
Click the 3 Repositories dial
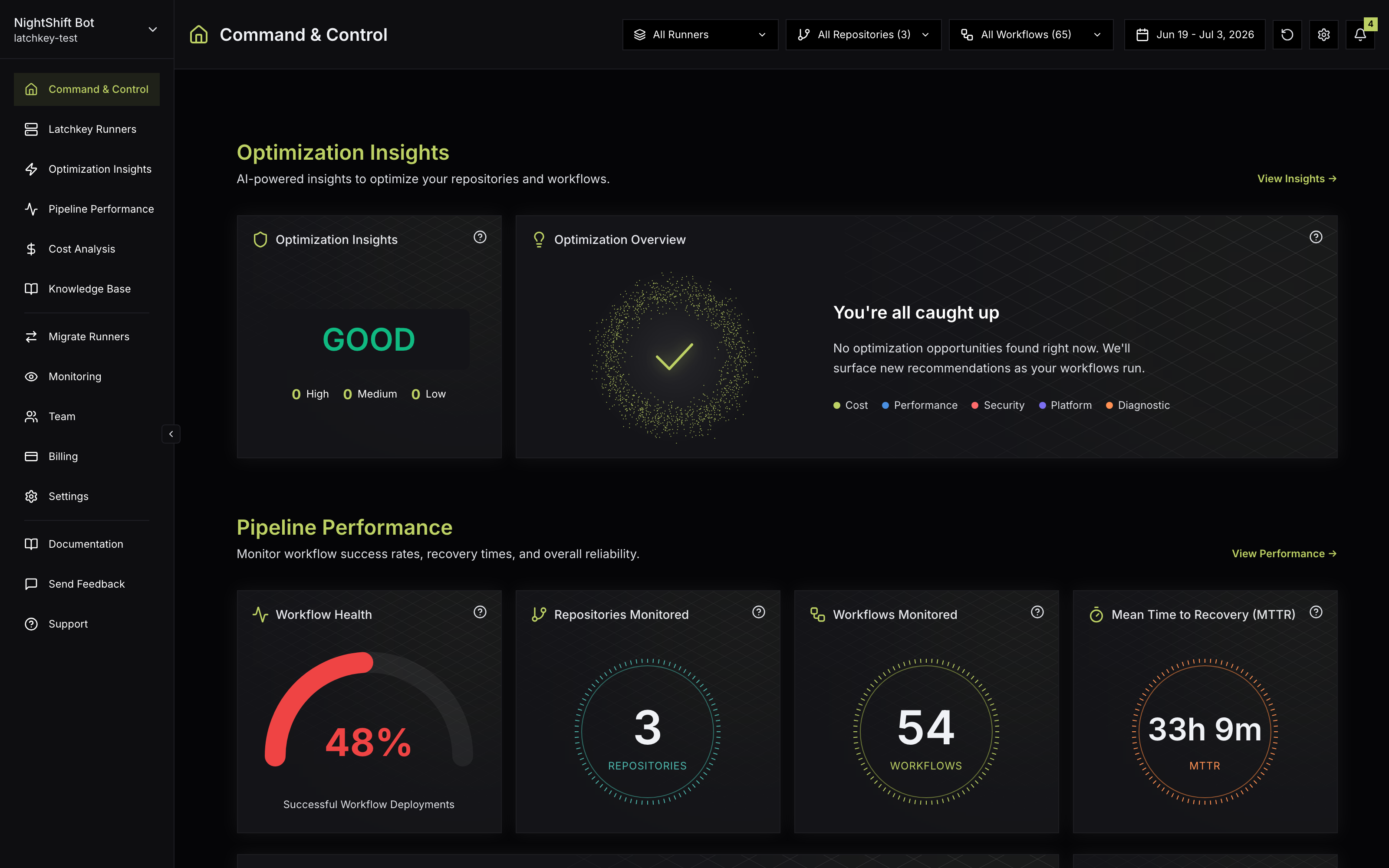(x=648, y=731)
